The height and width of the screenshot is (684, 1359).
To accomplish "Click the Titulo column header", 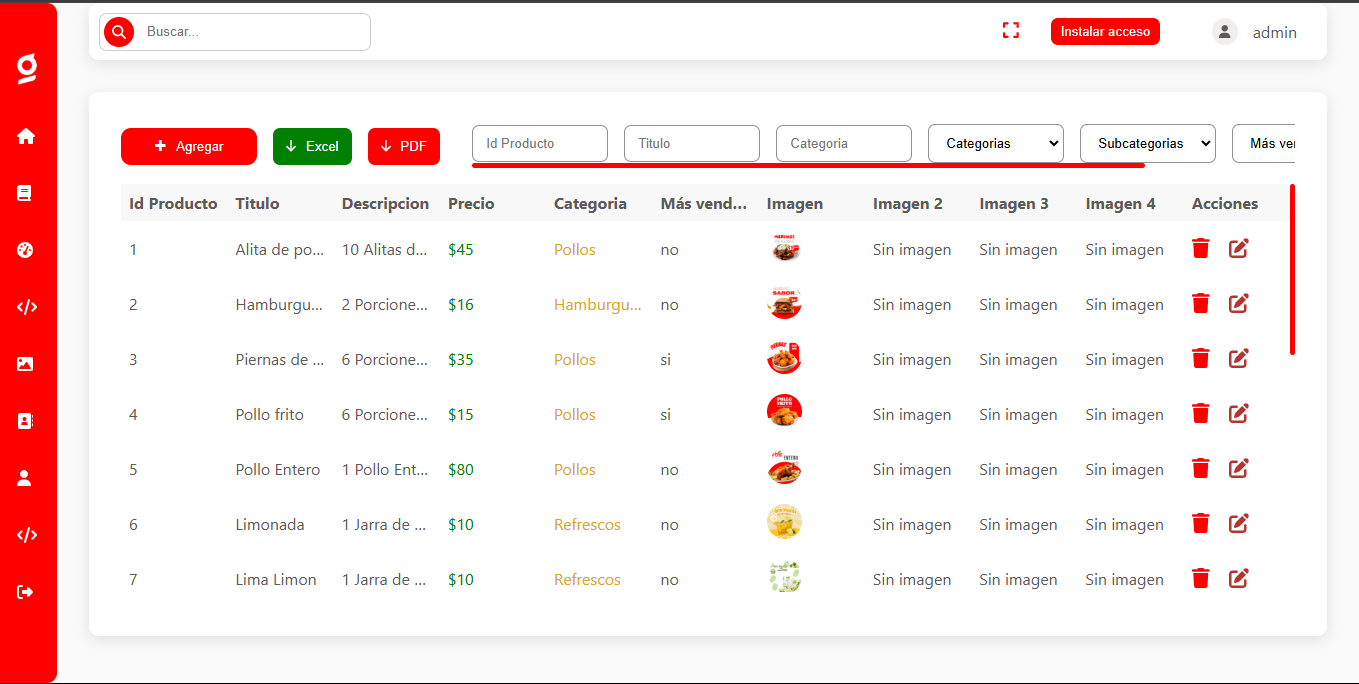I will click(x=257, y=203).
